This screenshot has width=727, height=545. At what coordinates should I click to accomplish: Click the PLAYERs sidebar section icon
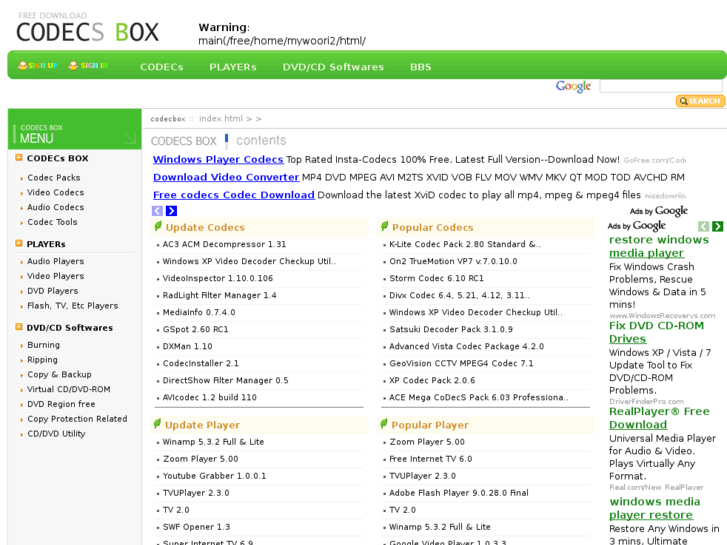pyautogui.click(x=19, y=244)
